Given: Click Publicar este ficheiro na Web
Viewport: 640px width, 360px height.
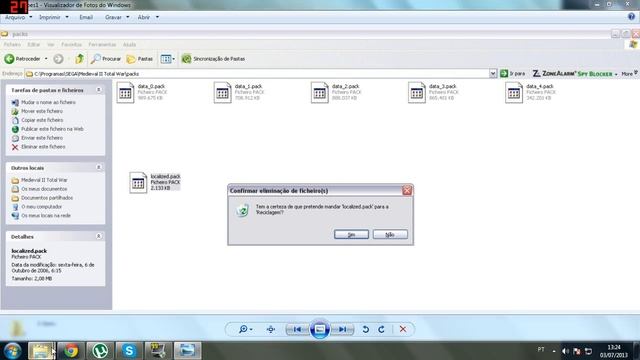Looking at the screenshot, I should (52, 129).
